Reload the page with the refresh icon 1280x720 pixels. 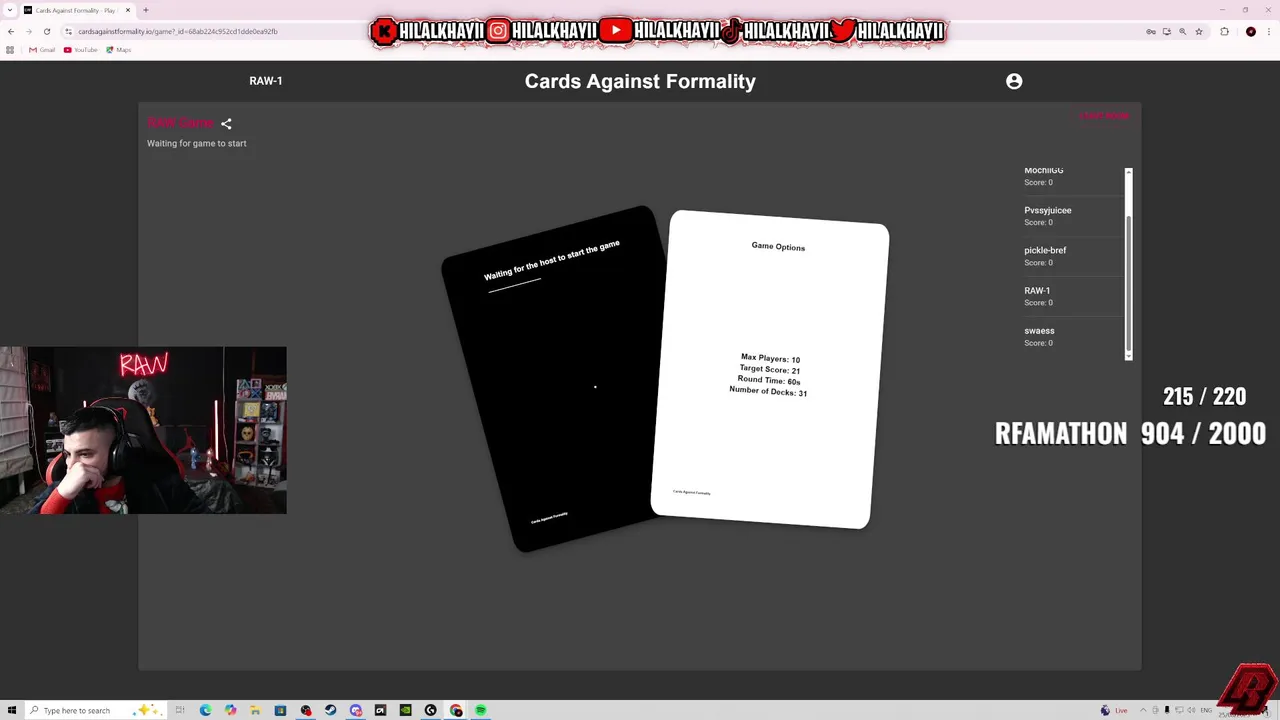click(47, 31)
